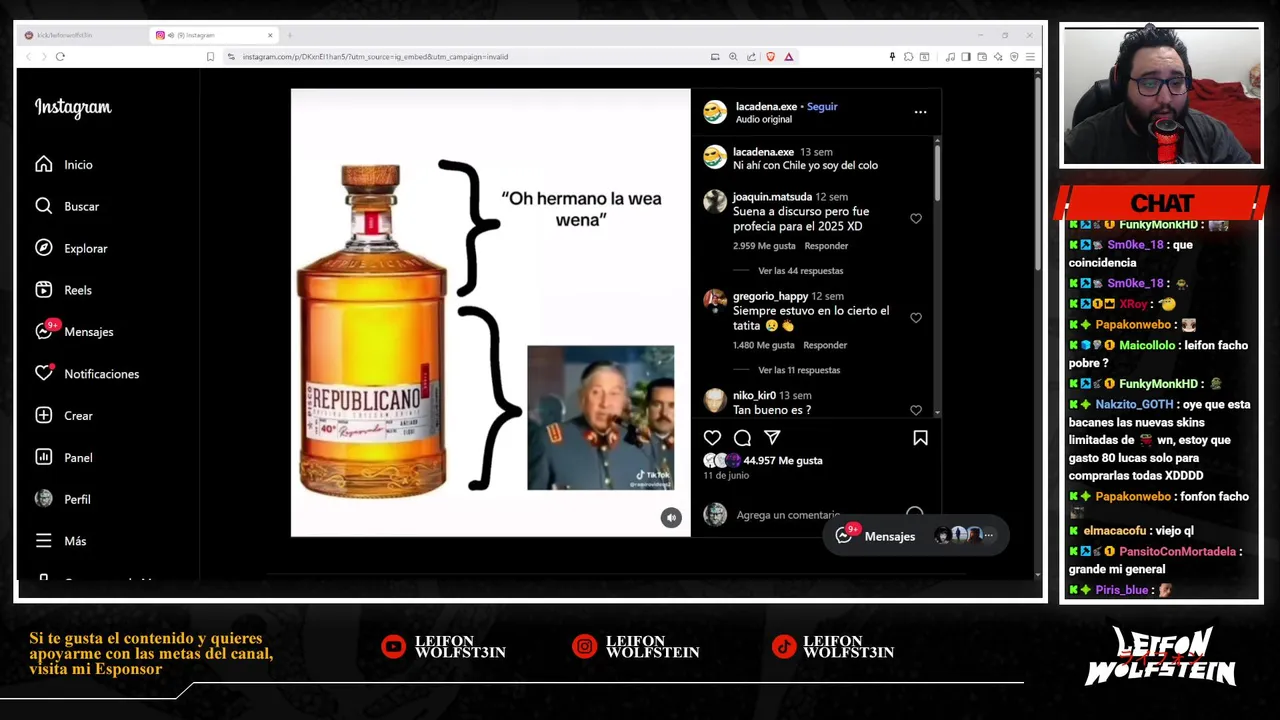Expand 'Ver las 11 respuestas'
This screenshot has height=720, width=1280.
click(798, 370)
